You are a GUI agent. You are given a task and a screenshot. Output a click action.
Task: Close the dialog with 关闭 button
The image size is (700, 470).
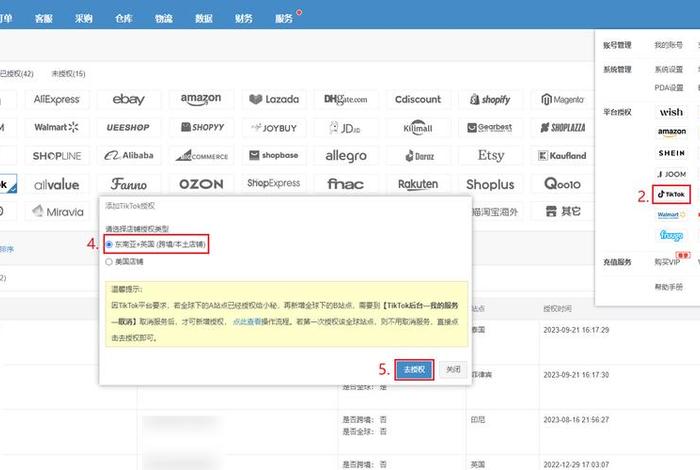[453, 368]
